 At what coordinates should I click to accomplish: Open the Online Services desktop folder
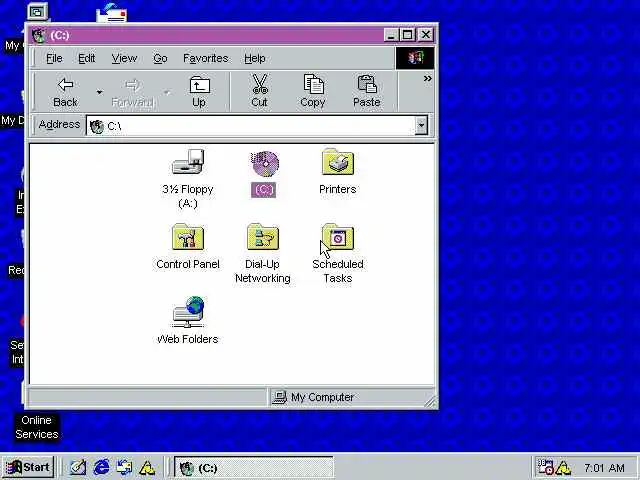(x=37, y=427)
